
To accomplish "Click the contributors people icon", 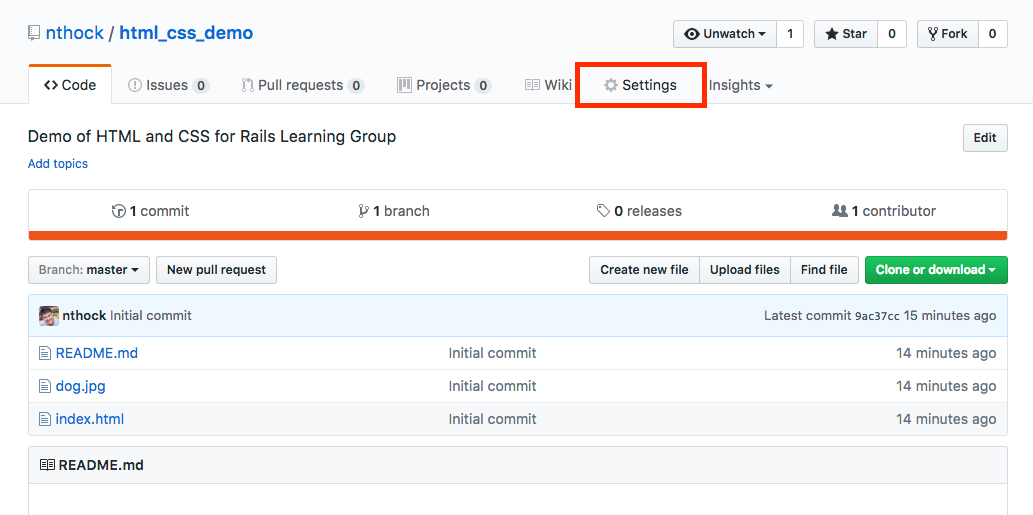I will coord(840,211).
